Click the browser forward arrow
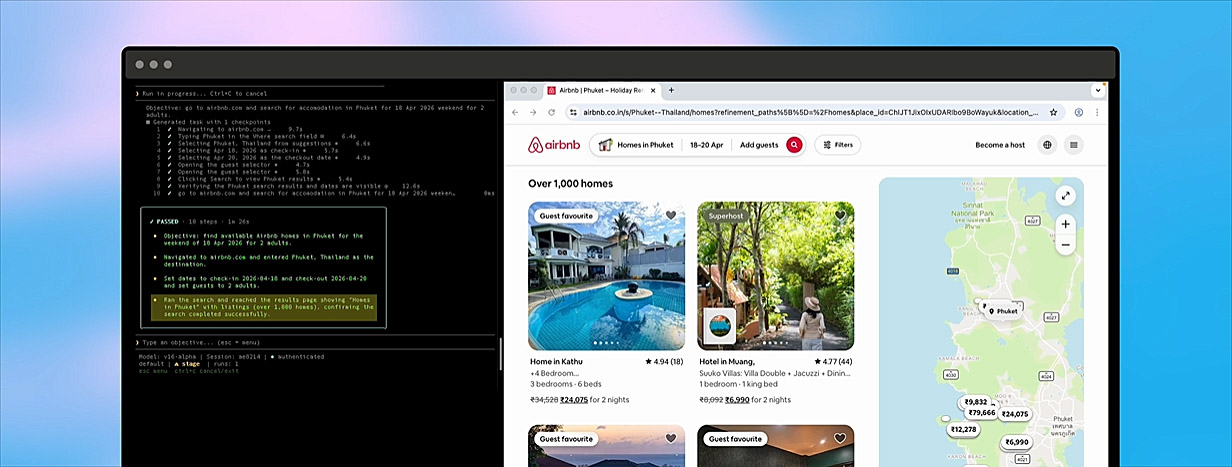Viewport: 1232px width, 467px height. pyautogui.click(x=534, y=112)
